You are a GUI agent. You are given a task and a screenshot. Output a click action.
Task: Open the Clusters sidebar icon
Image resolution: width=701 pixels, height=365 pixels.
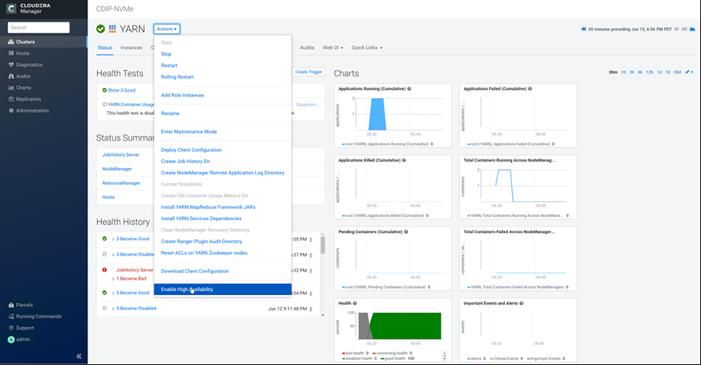11,42
